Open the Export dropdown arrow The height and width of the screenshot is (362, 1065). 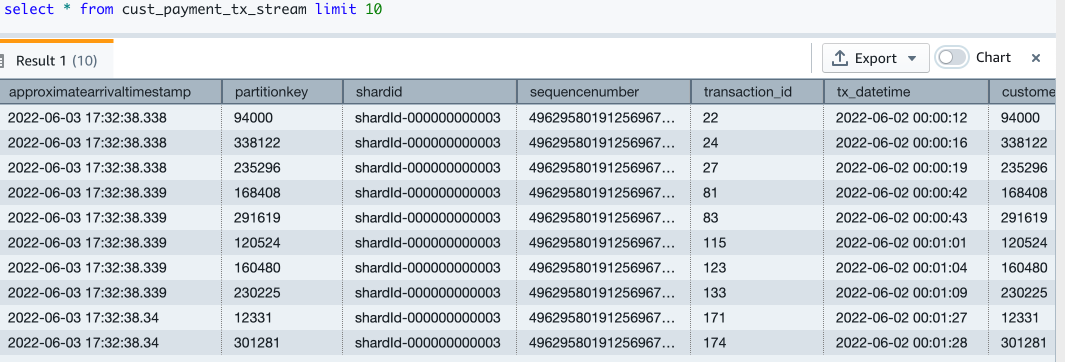coord(913,58)
